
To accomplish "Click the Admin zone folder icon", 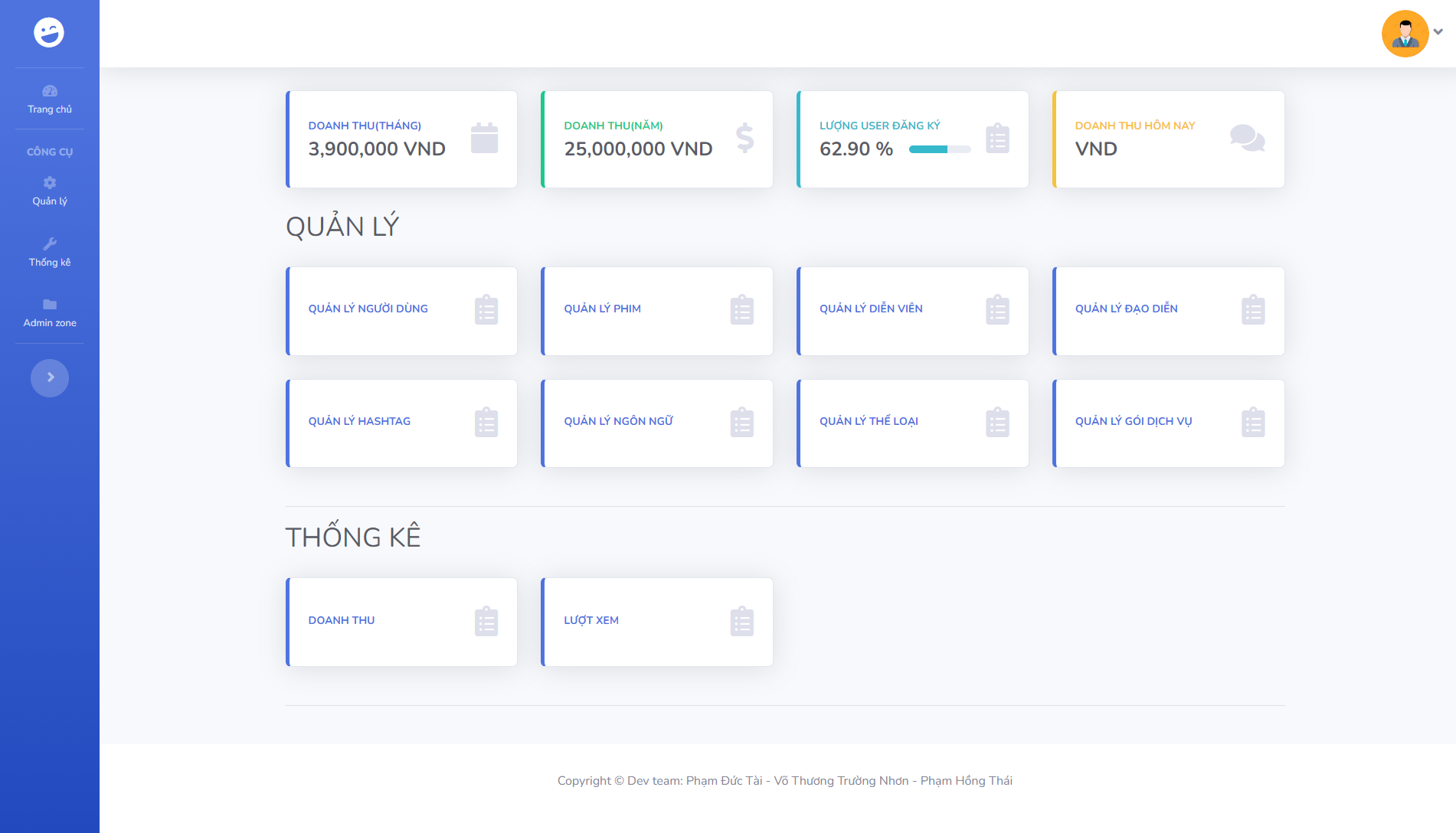I will 50,304.
